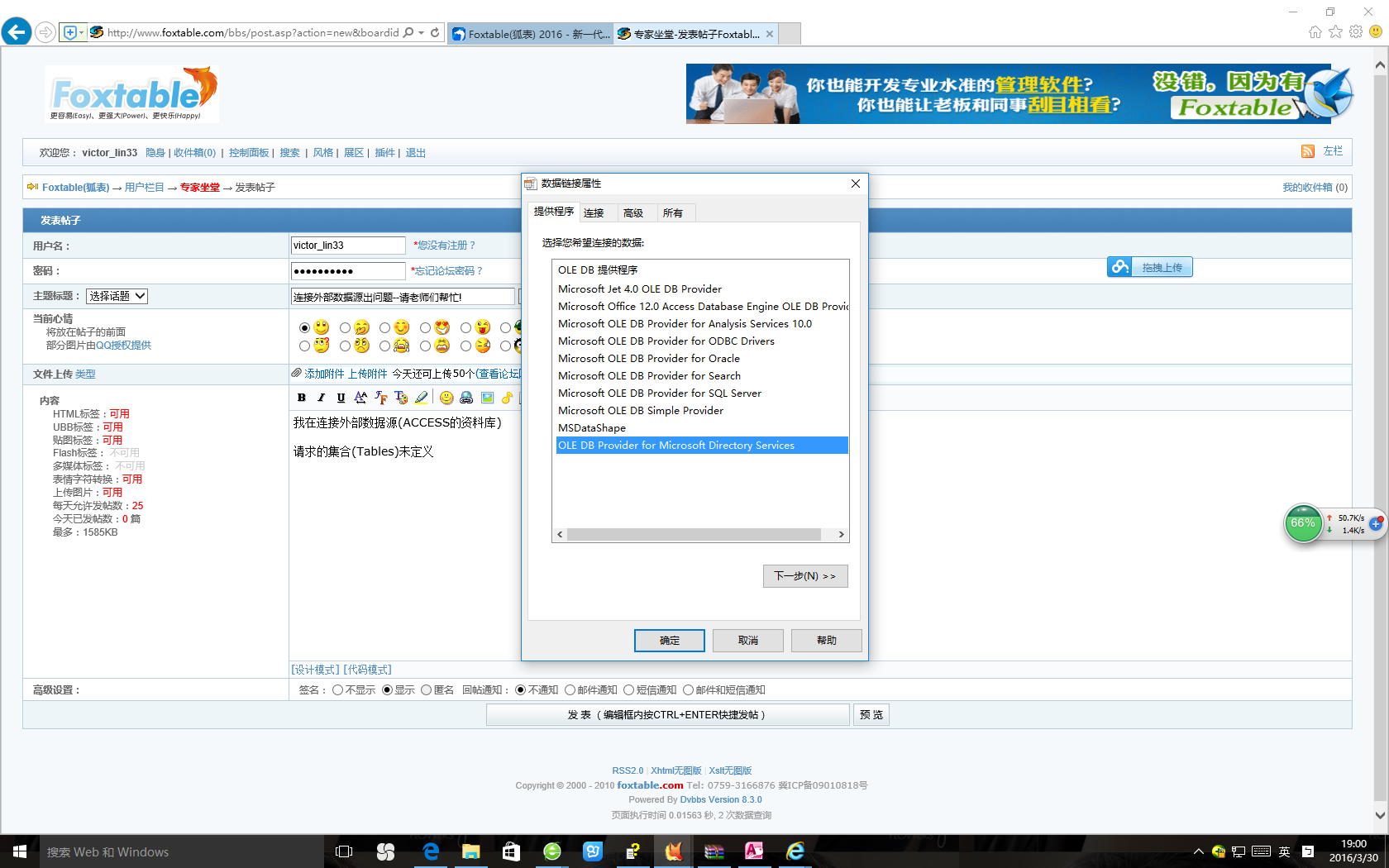1389x868 pixels.
Task: Click the 下一步(N) >> button
Action: 805,576
